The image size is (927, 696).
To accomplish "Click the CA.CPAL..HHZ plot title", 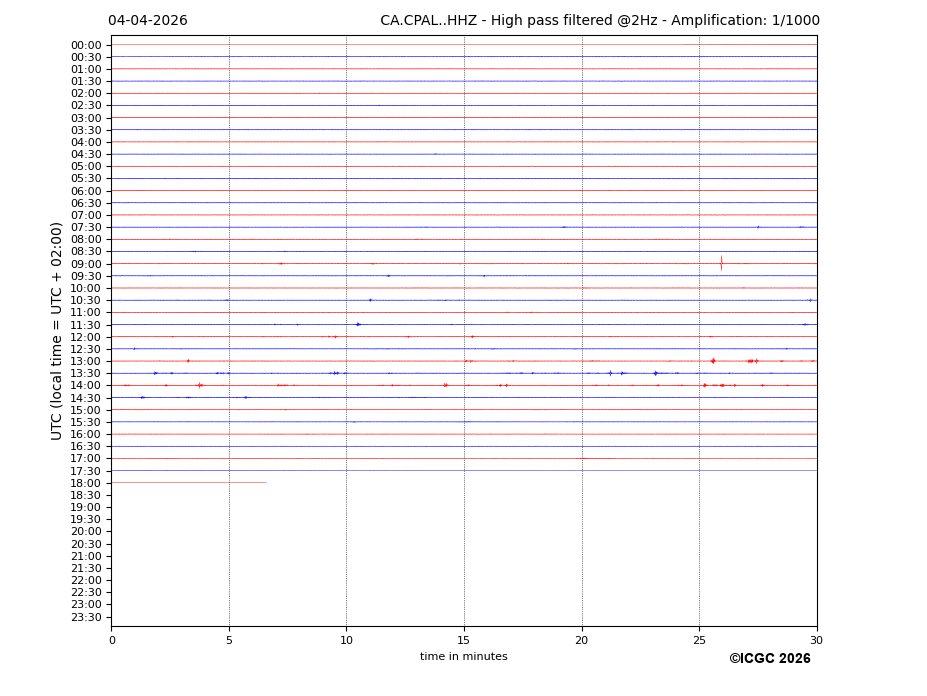I will (x=599, y=21).
